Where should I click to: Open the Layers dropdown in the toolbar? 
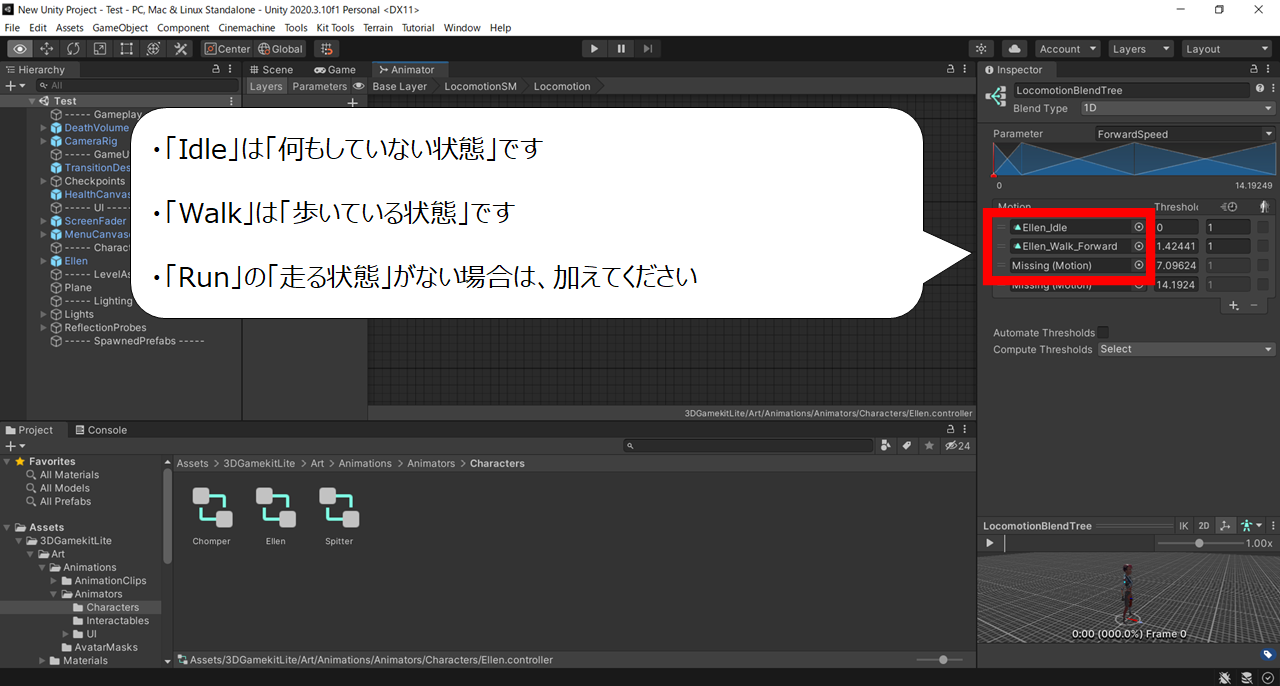(1140, 49)
